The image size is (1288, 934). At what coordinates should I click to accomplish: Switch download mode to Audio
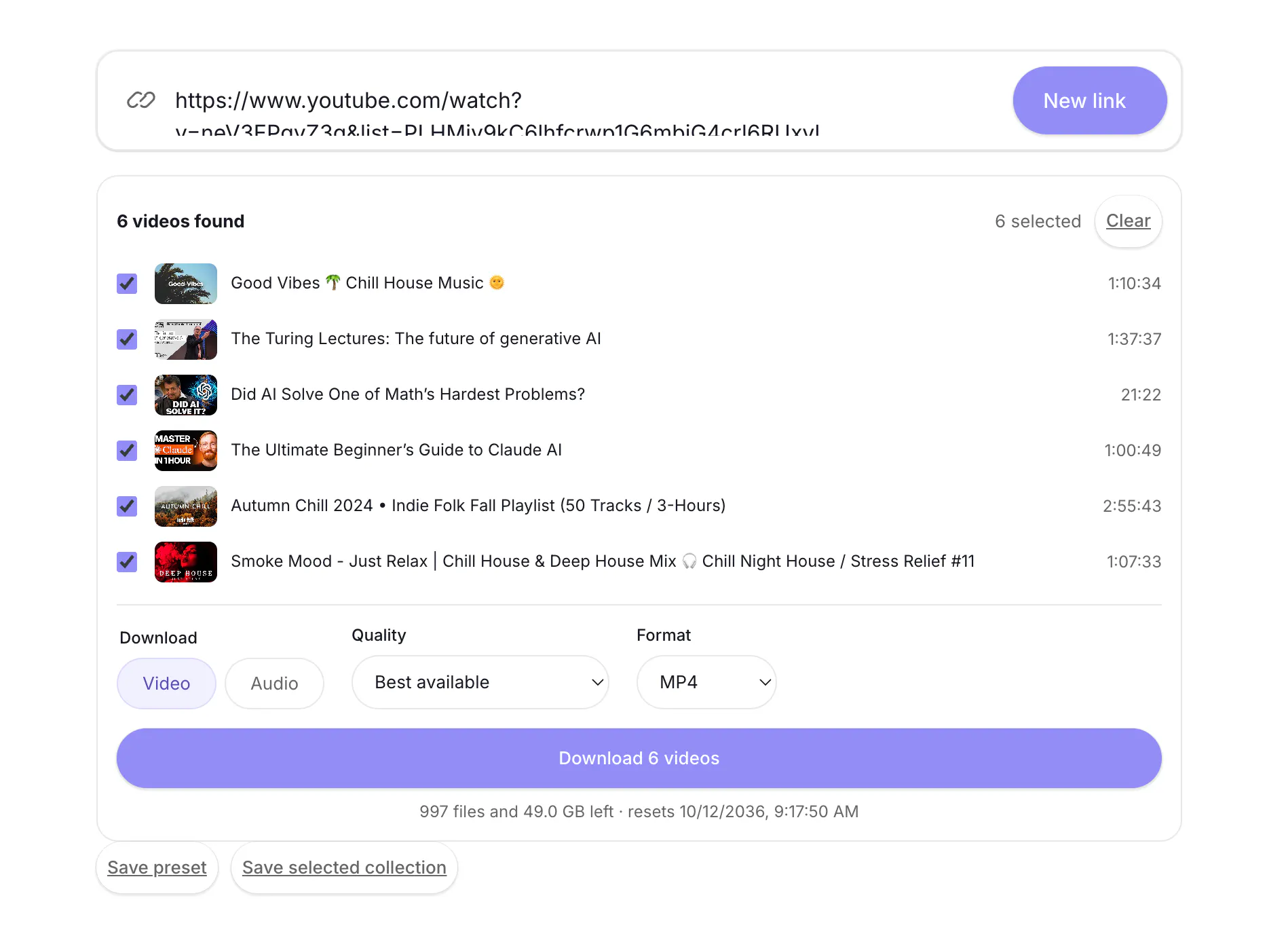point(274,684)
